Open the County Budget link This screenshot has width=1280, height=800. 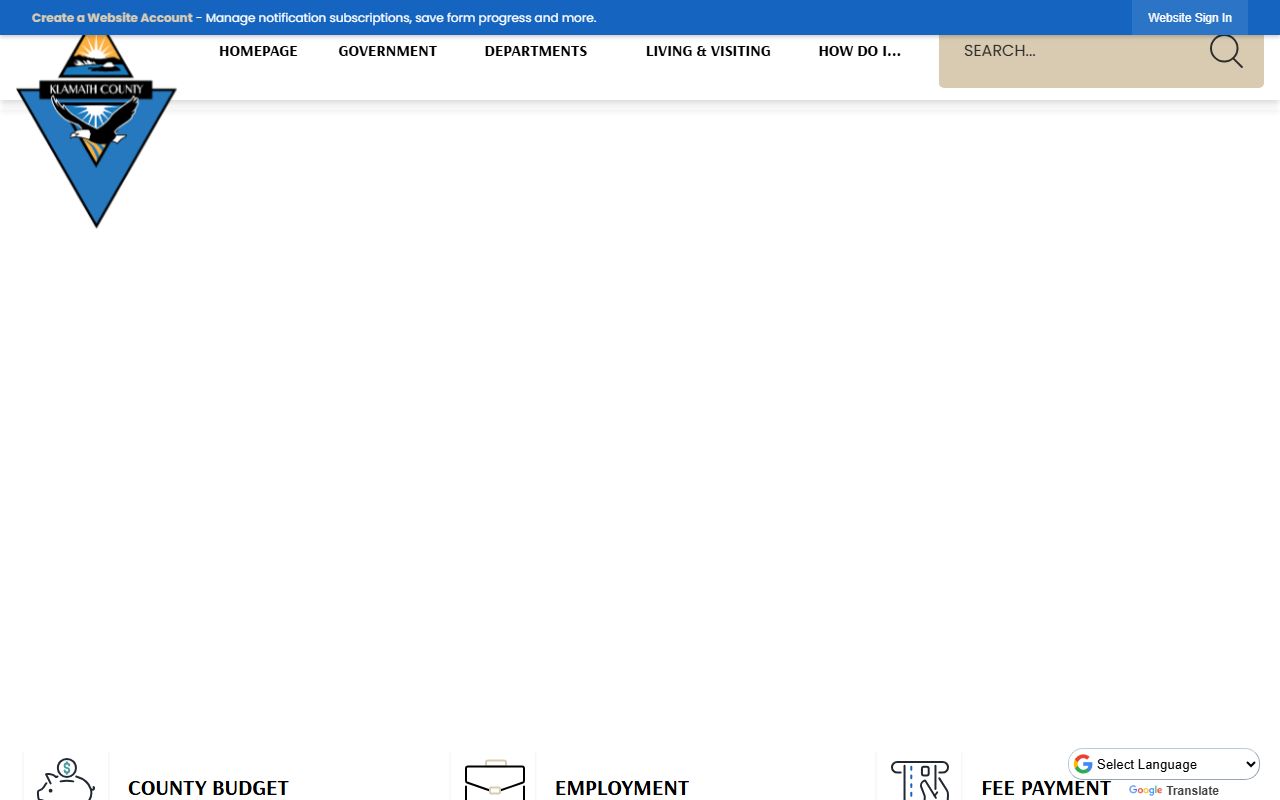point(208,788)
